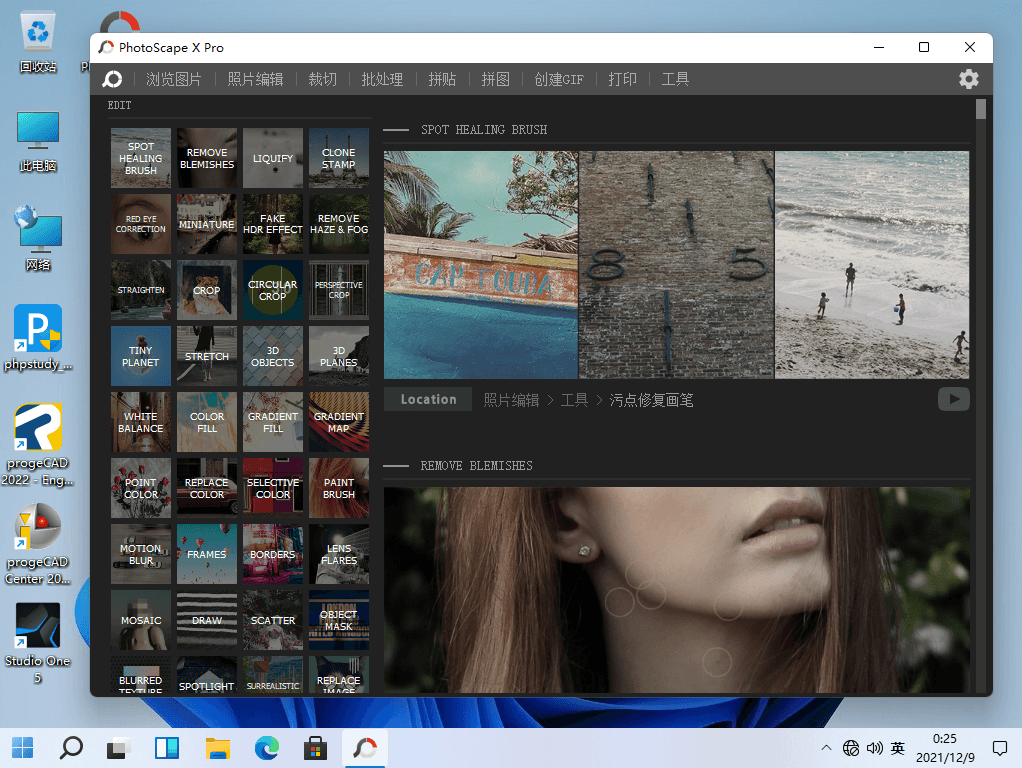Screen dimensions: 1022x768
Task: Select the Draw tile
Action: [207, 620]
